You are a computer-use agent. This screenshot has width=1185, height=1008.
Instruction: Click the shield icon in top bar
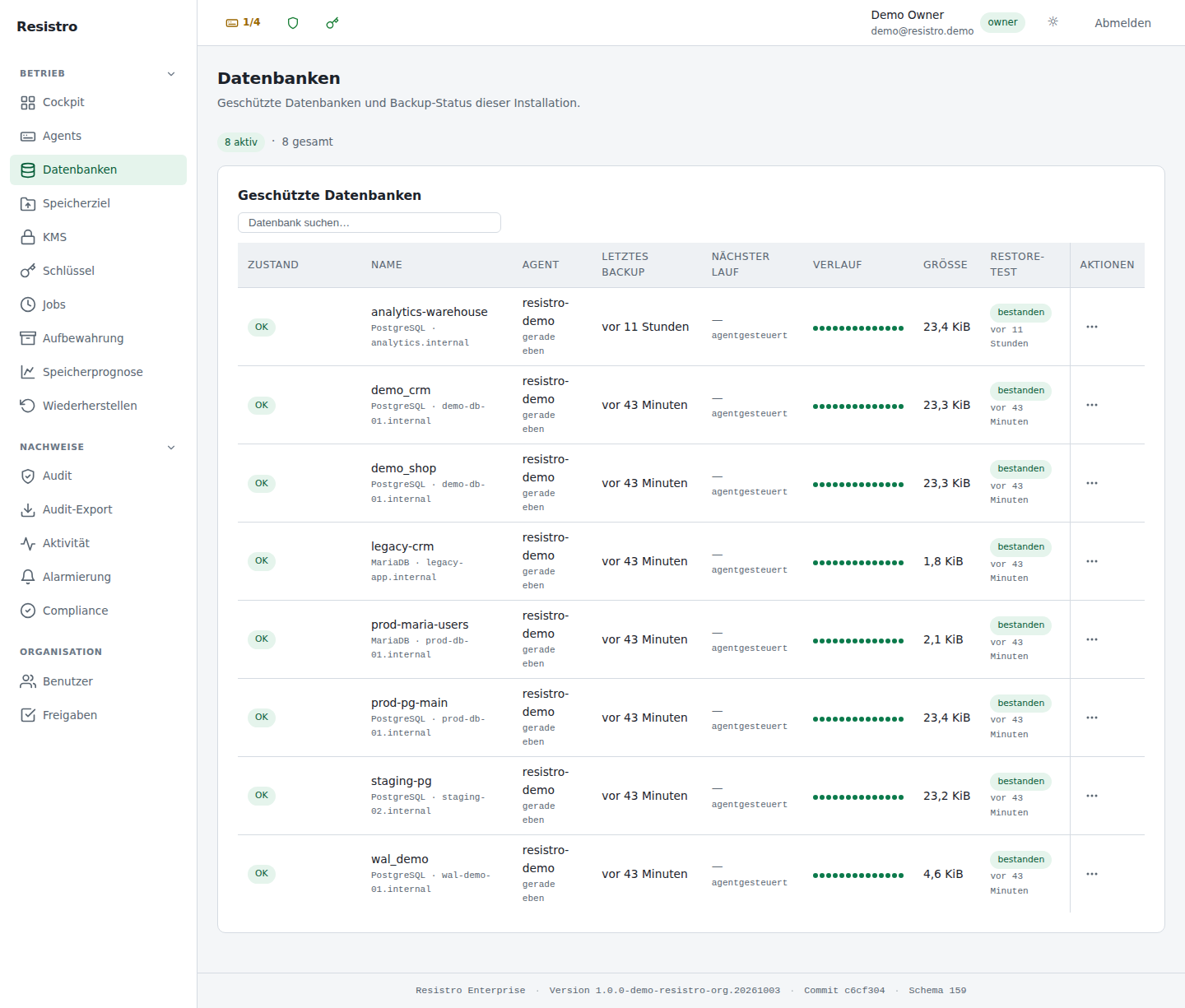pyautogui.click(x=293, y=23)
